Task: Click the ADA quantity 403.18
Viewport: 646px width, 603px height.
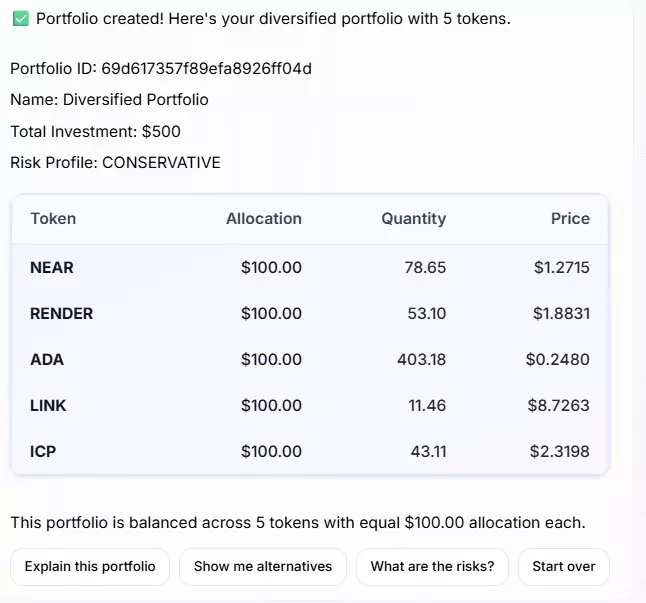Action: (421, 360)
